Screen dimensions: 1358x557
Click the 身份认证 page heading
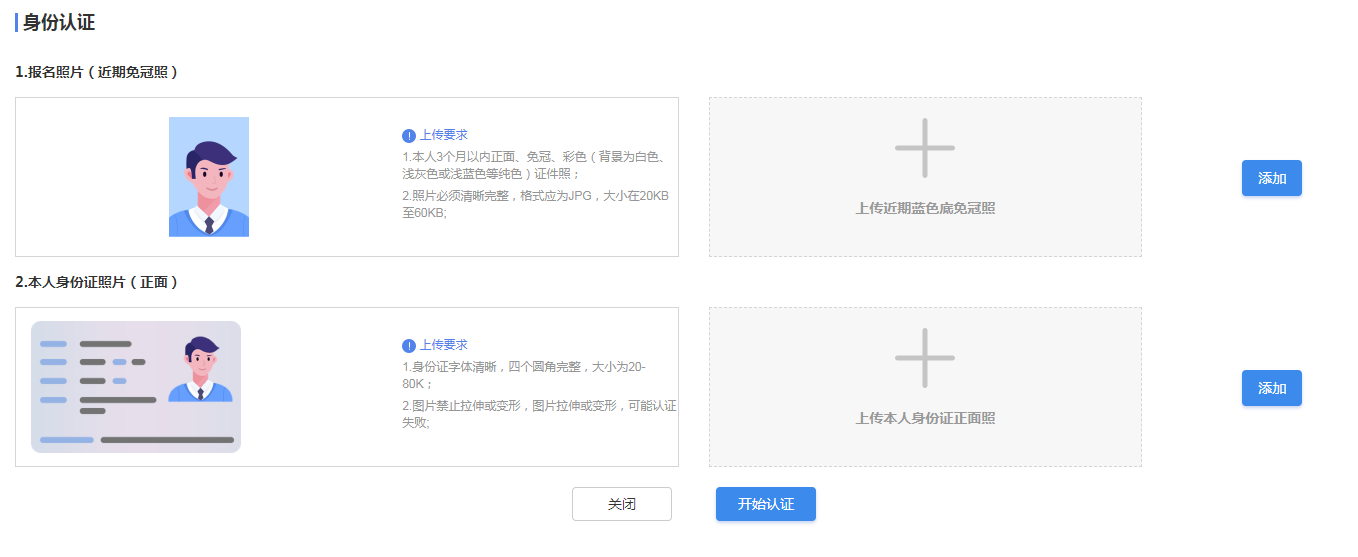[59, 23]
